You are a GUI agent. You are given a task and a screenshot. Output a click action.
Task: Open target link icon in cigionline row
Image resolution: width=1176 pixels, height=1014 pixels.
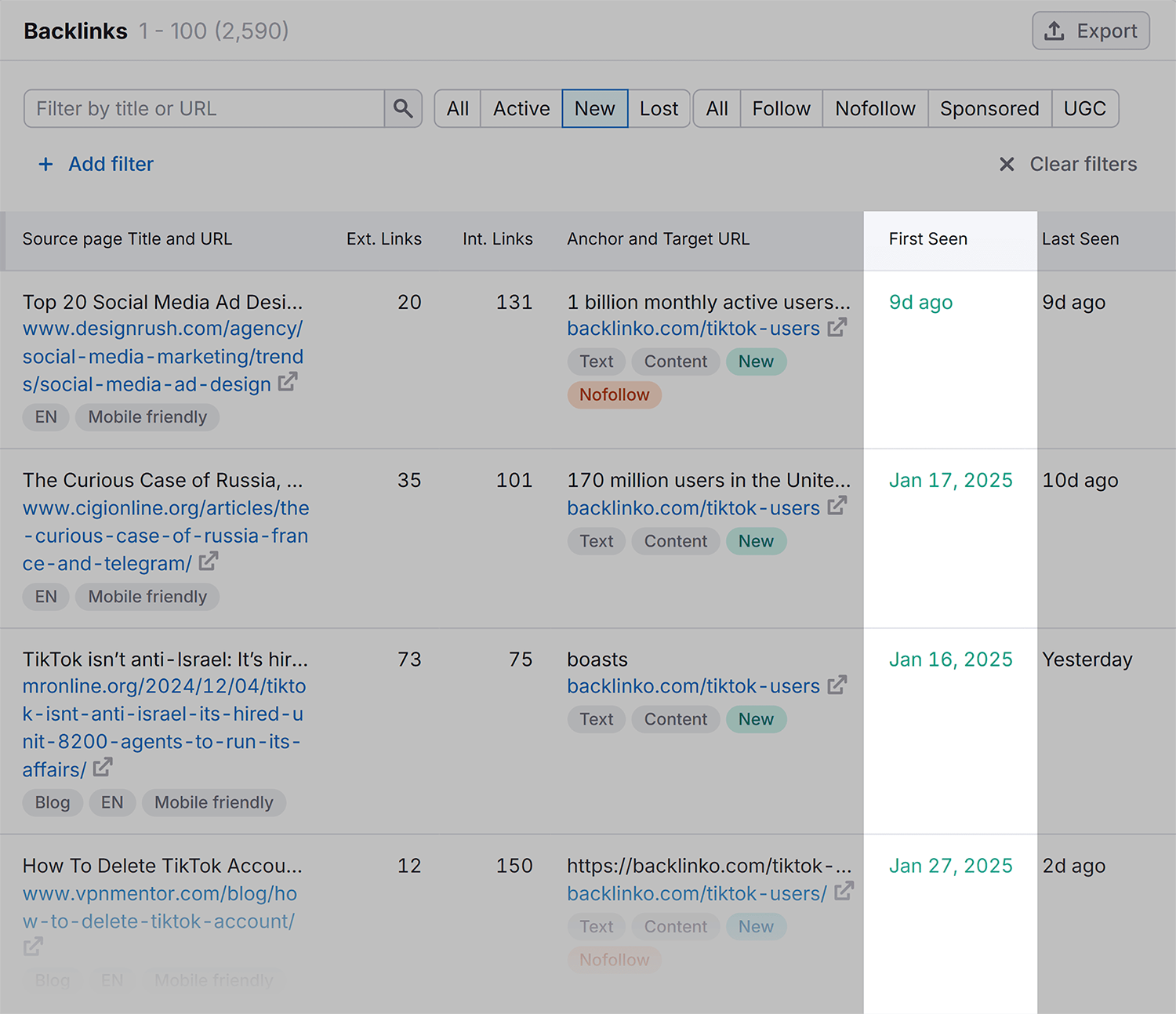(837, 507)
